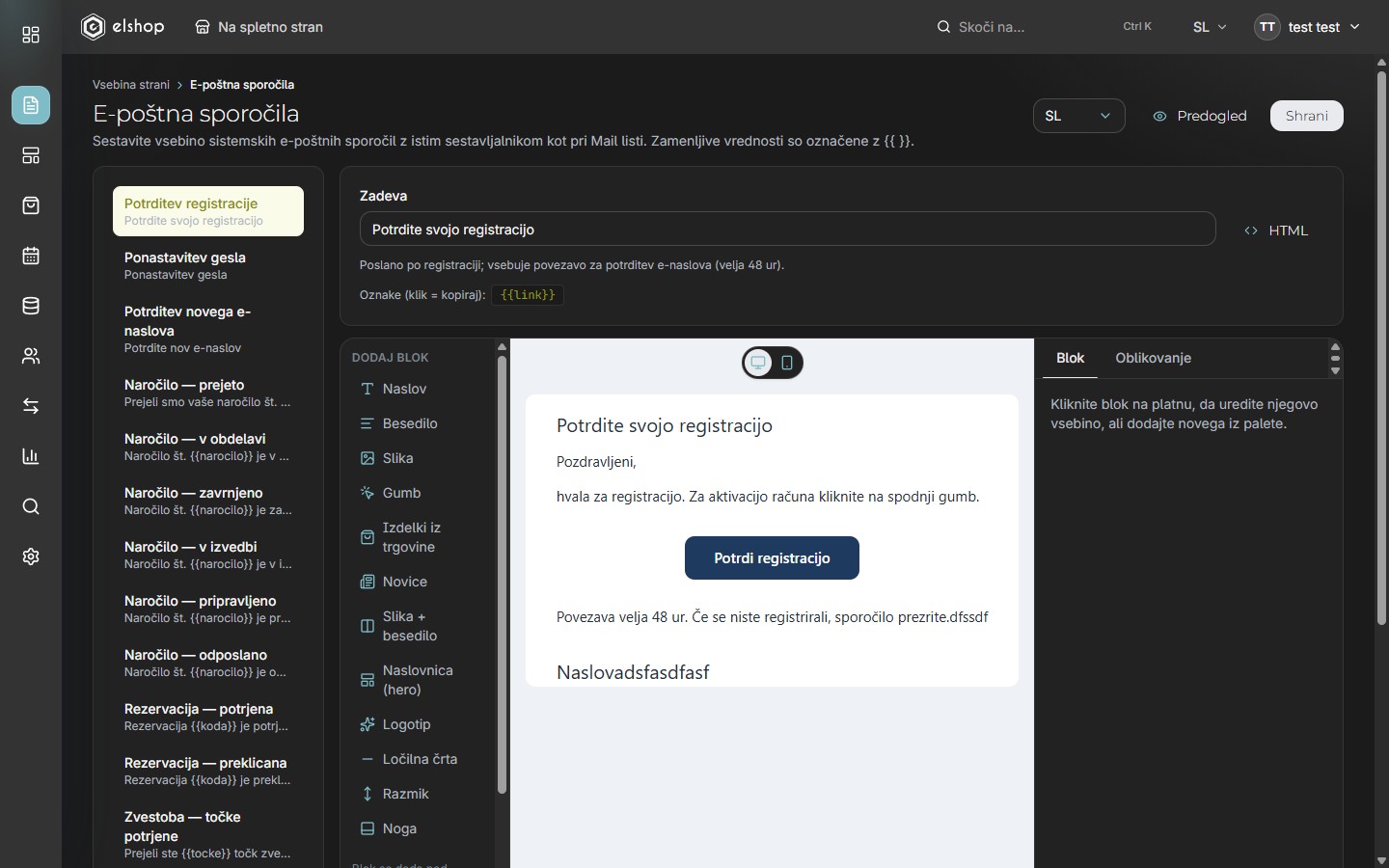
Task: Open the settings gear sidebar icon
Action: click(31, 556)
